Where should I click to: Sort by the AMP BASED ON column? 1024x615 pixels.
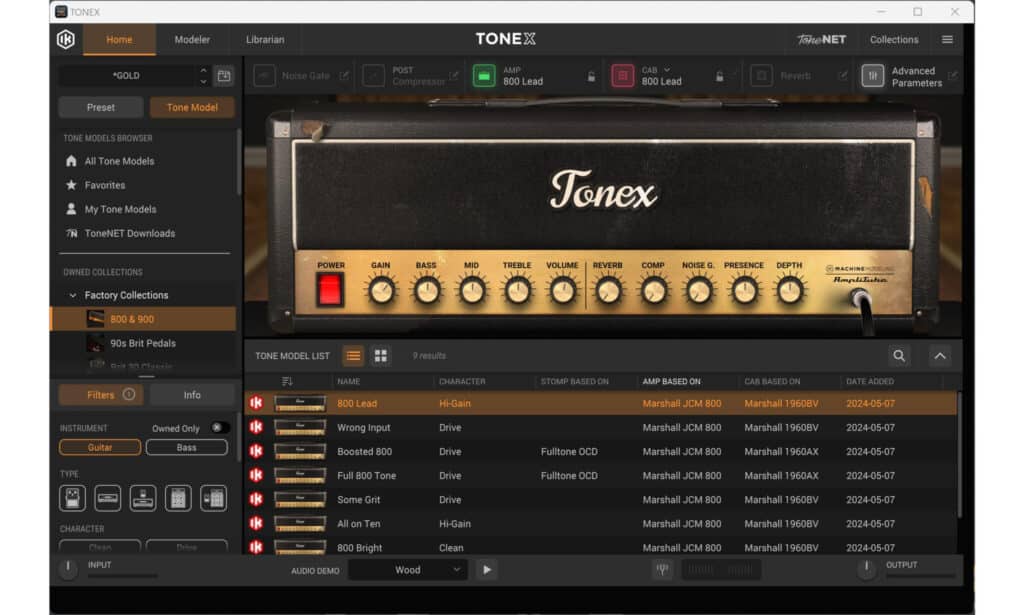click(x=671, y=381)
